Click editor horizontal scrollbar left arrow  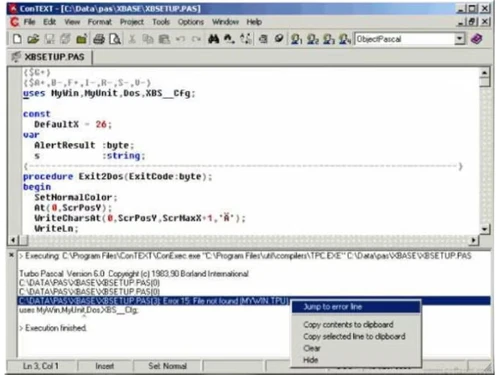pyautogui.click(x=13, y=240)
